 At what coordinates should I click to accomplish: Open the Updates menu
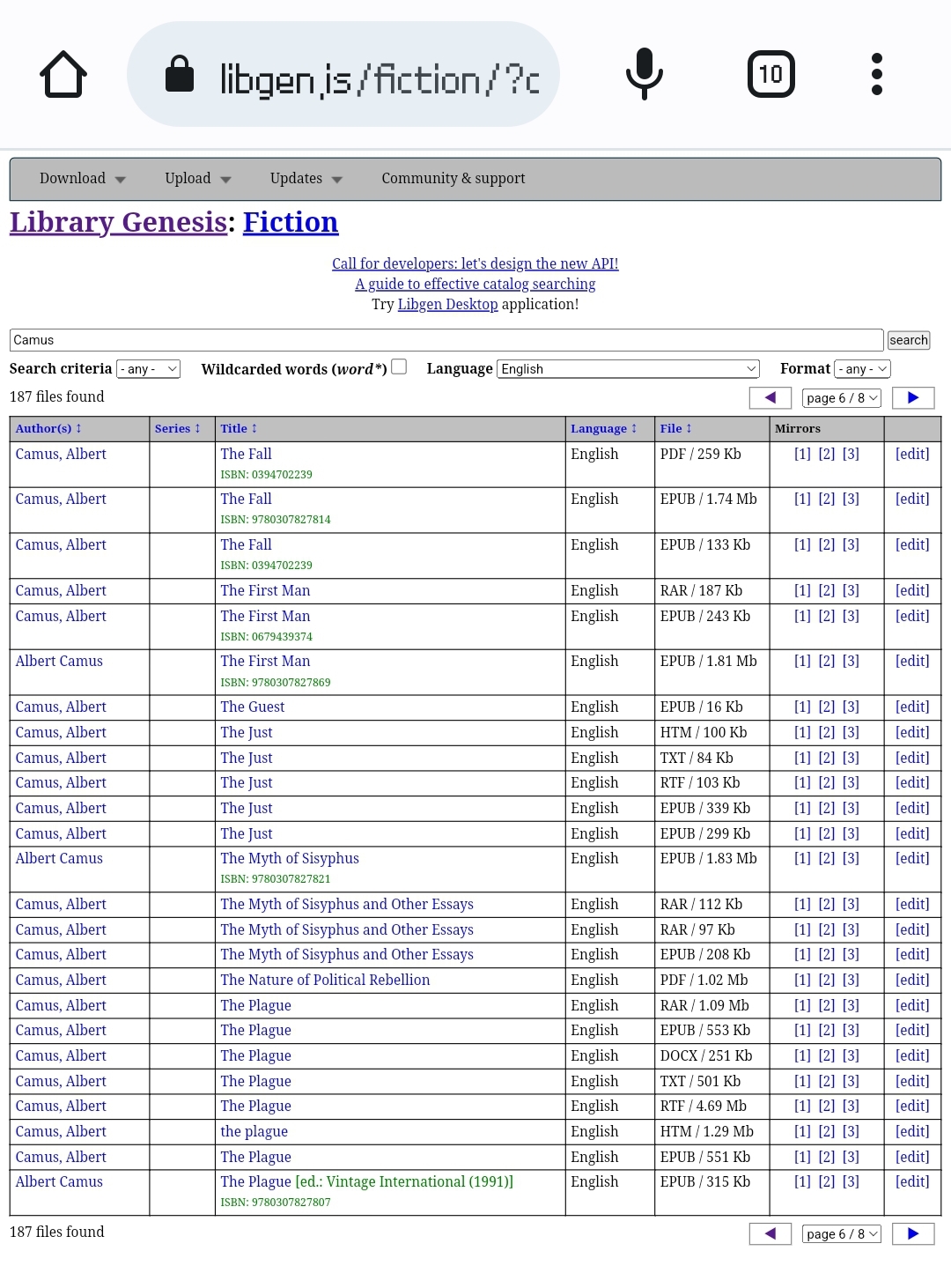[x=306, y=179]
